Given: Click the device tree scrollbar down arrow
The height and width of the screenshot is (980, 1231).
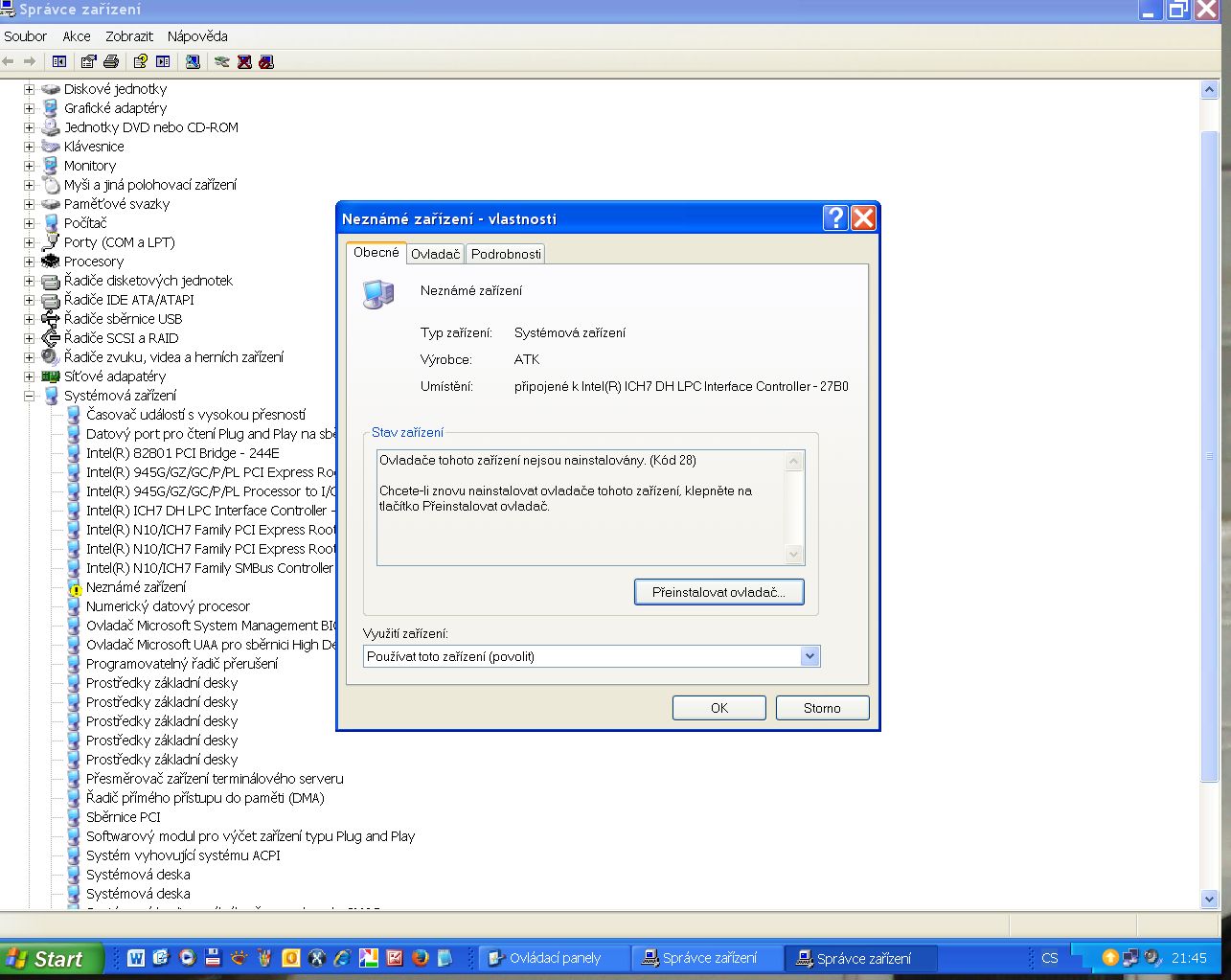Looking at the screenshot, I should [1209, 900].
